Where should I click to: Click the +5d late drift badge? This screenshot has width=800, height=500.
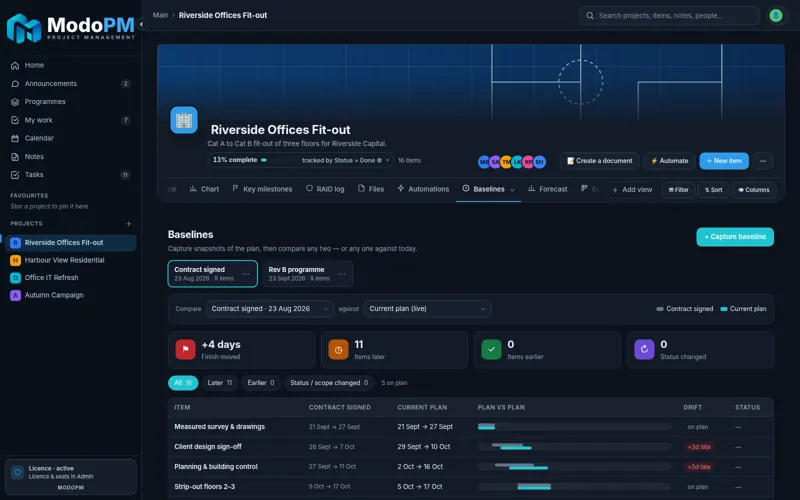[x=698, y=467]
